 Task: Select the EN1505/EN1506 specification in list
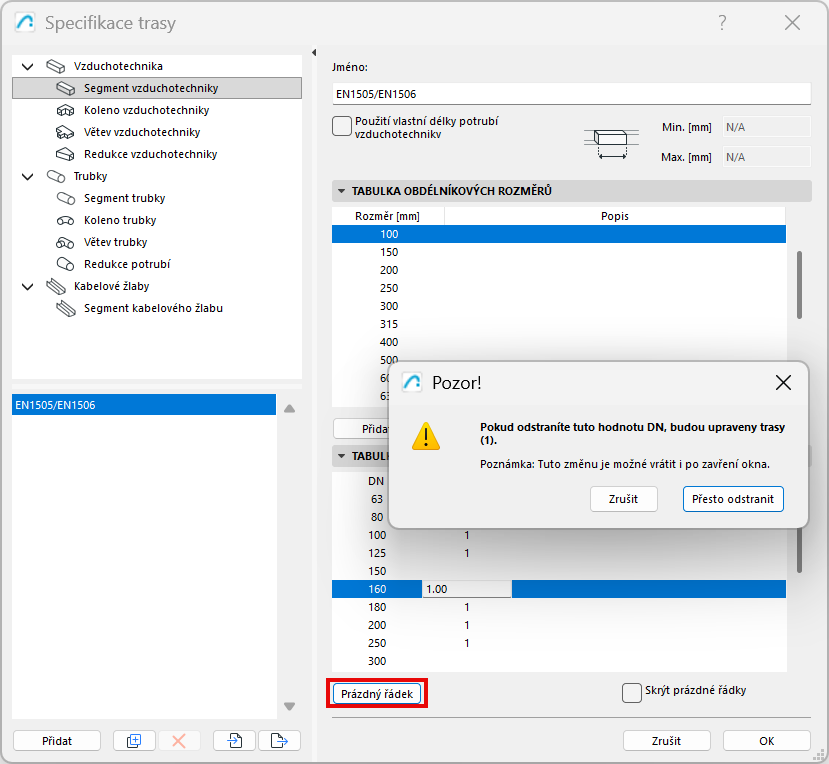point(144,405)
